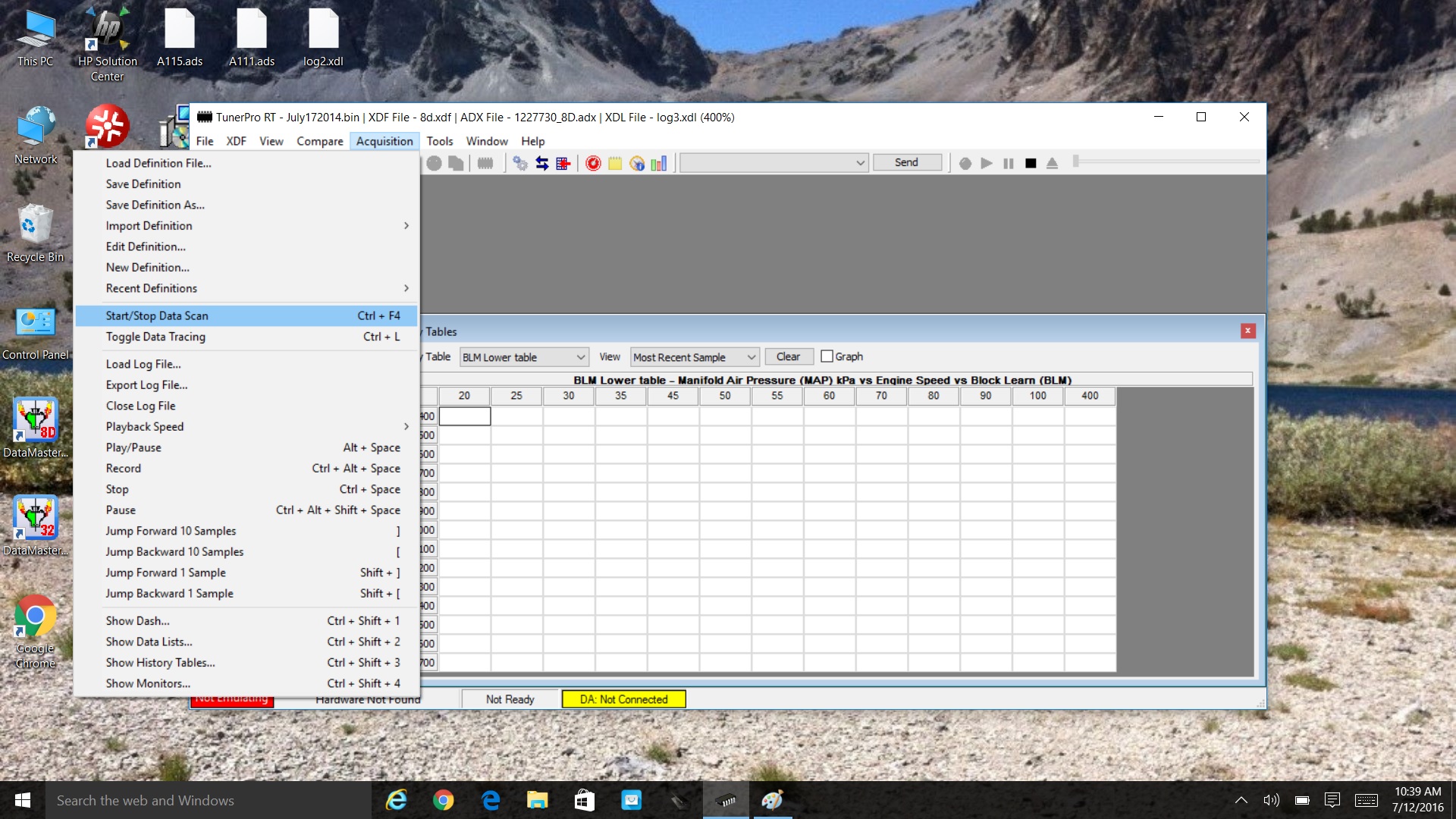Open the Compare menu
The width and height of the screenshot is (1456, 819).
point(319,141)
